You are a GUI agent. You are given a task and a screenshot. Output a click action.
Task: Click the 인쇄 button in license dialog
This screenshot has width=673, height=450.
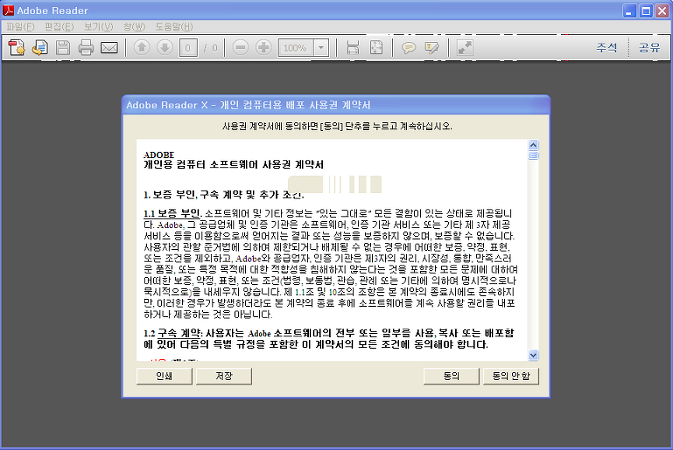164,376
